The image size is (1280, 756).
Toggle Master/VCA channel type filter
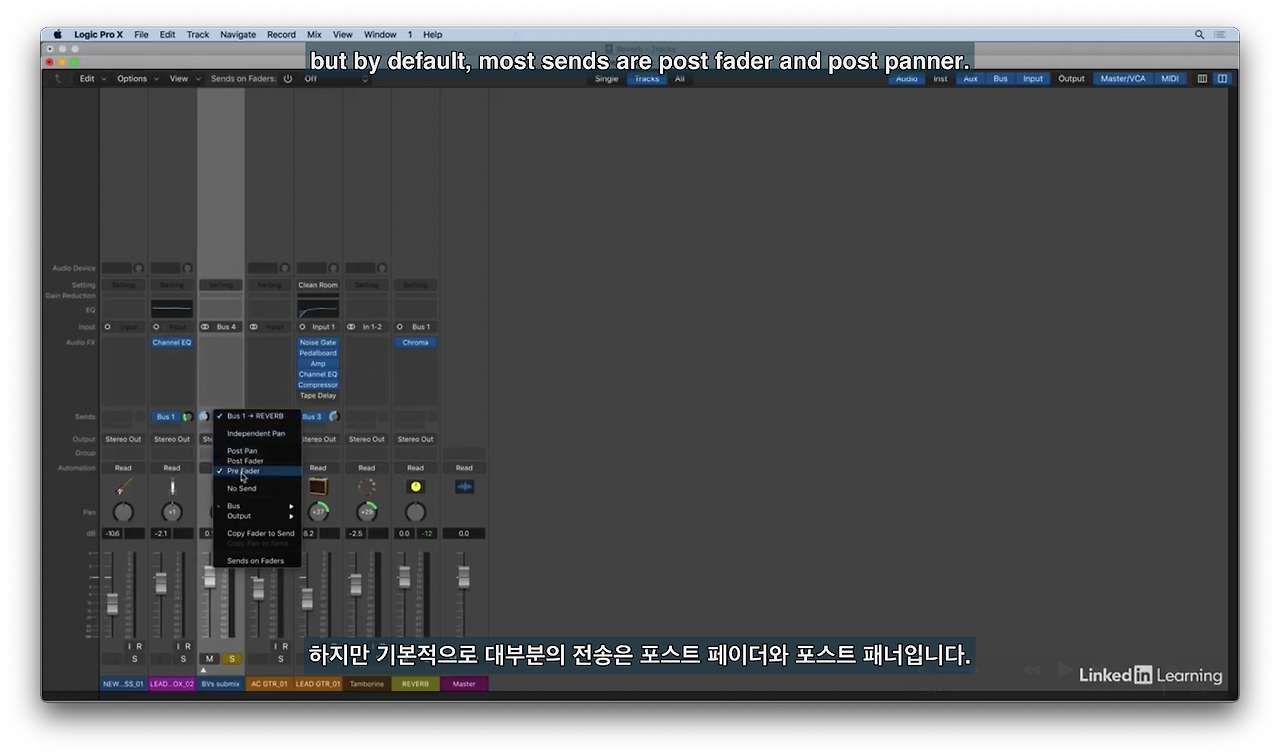(x=1123, y=79)
